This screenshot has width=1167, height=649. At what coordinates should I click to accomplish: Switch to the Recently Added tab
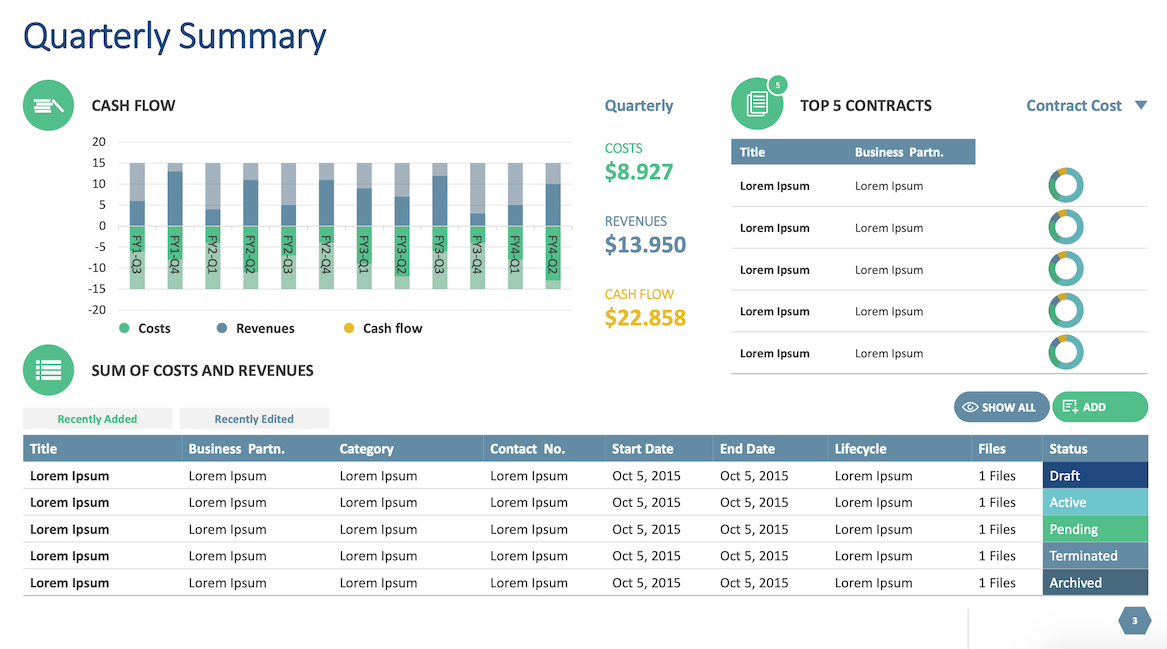[97, 419]
